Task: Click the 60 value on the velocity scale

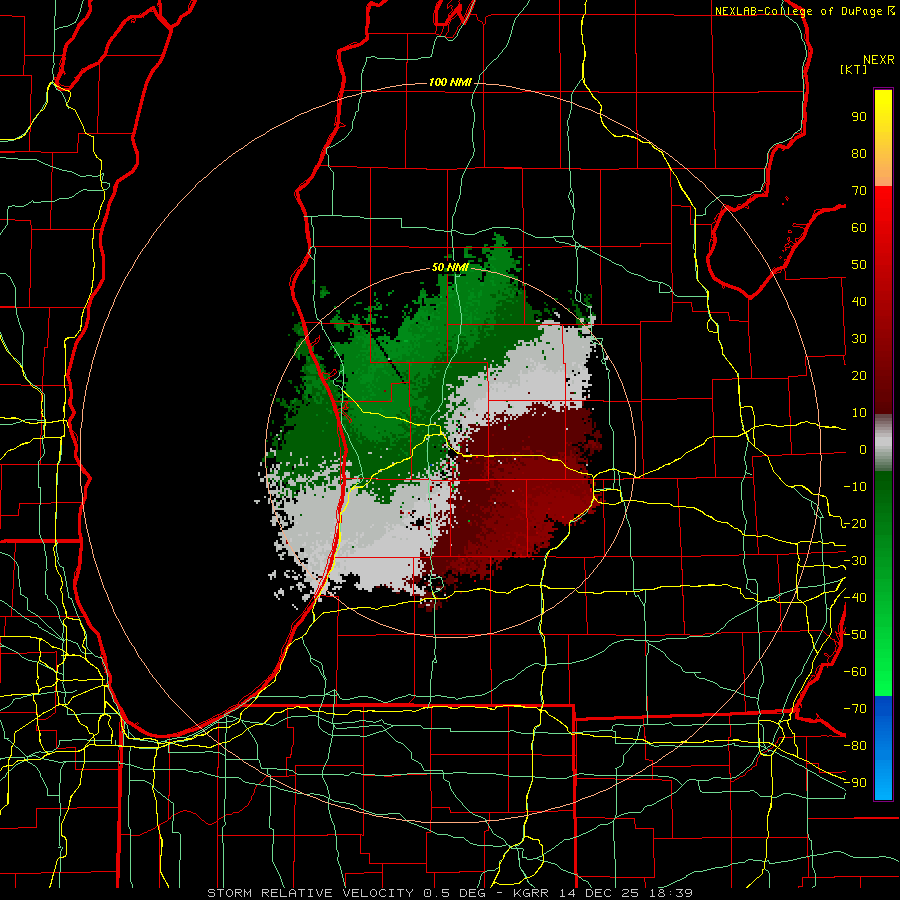Action: click(x=859, y=228)
